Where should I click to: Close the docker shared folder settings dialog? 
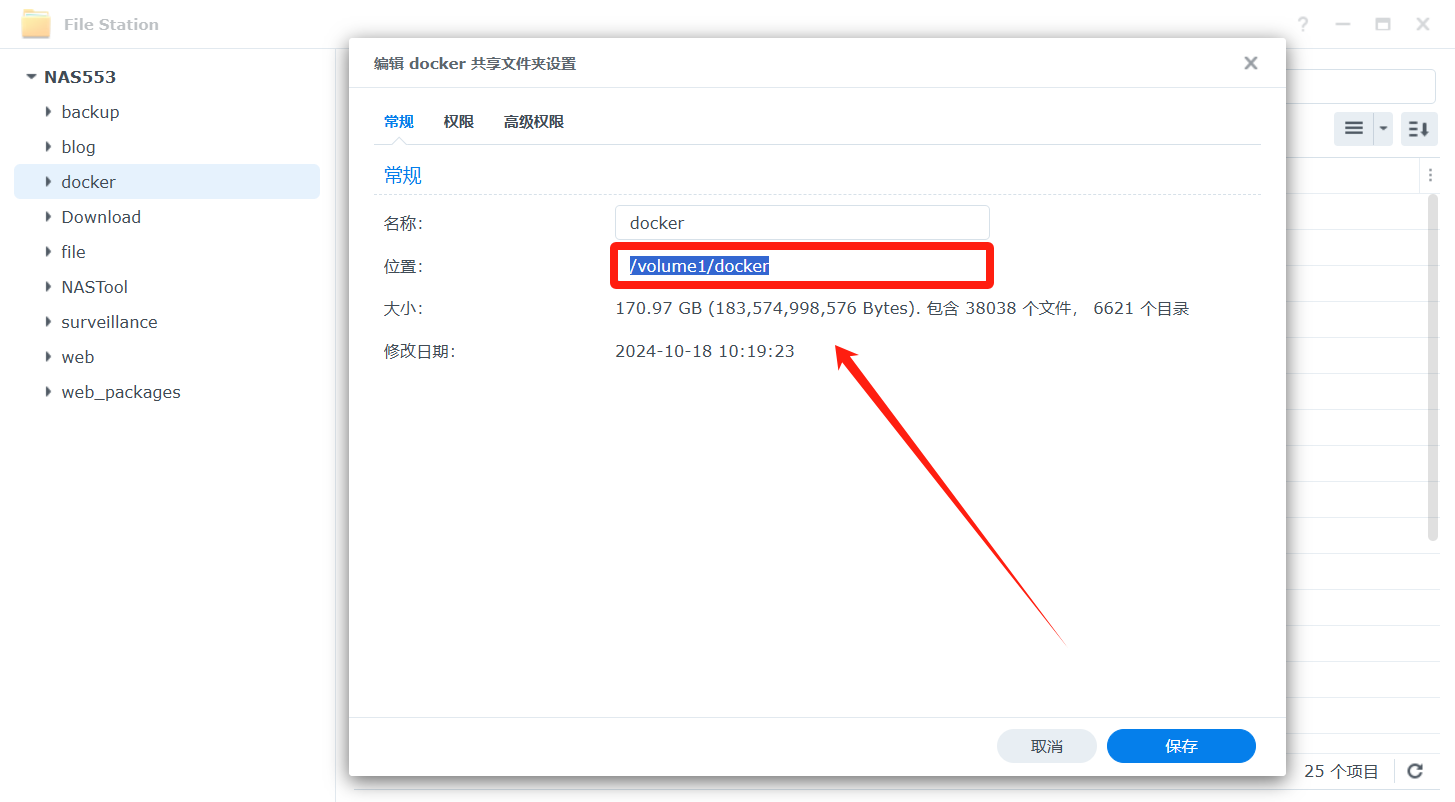[1250, 63]
